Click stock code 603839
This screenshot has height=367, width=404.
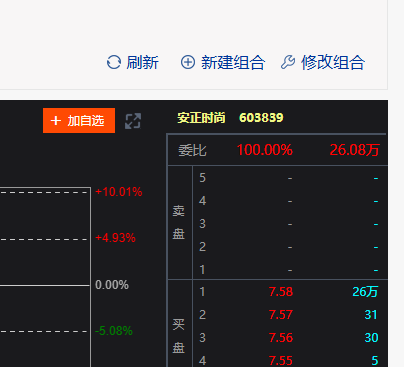click(x=261, y=118)
